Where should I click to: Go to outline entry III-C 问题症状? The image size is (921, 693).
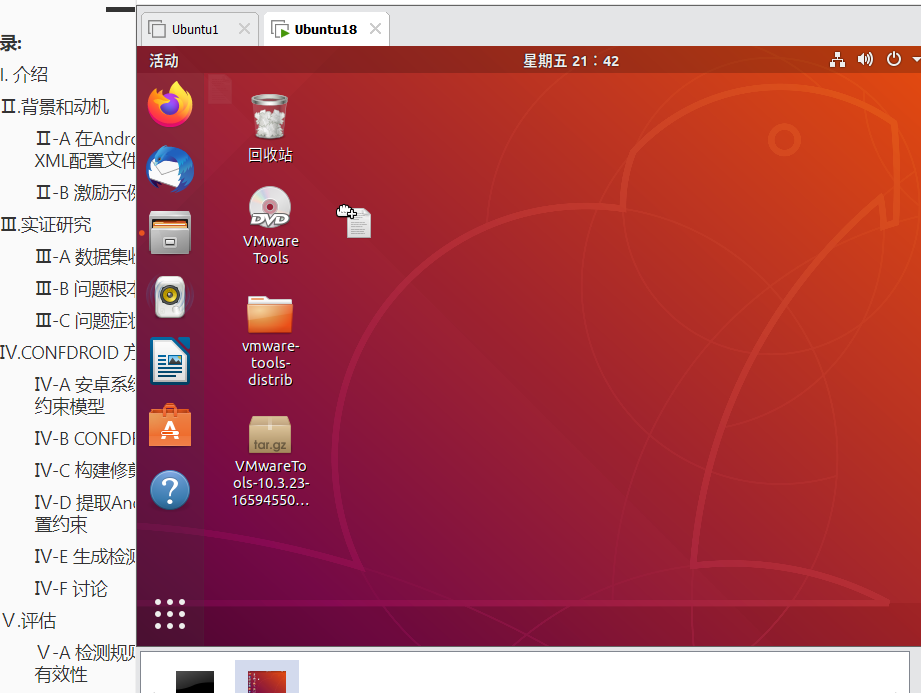pyautogui.click(x=86, y=321)
